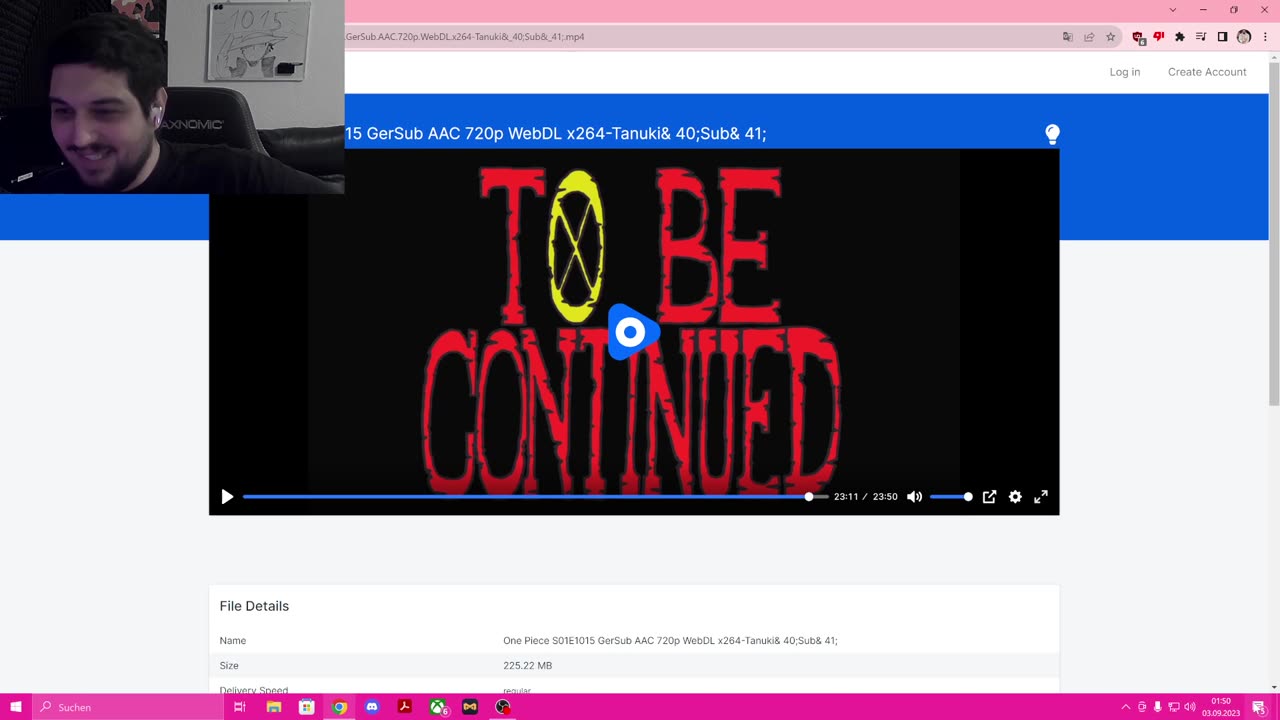Open Adobe Acrobat from the taskbar
Image resolution: width=1280 pixels, height=720 pixels.
click(405, 707)
